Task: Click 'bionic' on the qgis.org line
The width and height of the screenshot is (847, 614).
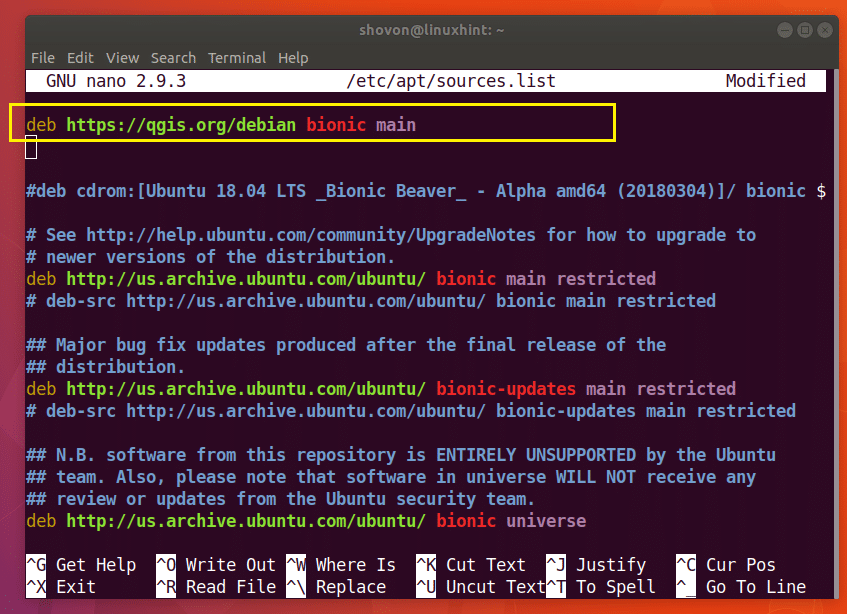Action: coord(336,125)
